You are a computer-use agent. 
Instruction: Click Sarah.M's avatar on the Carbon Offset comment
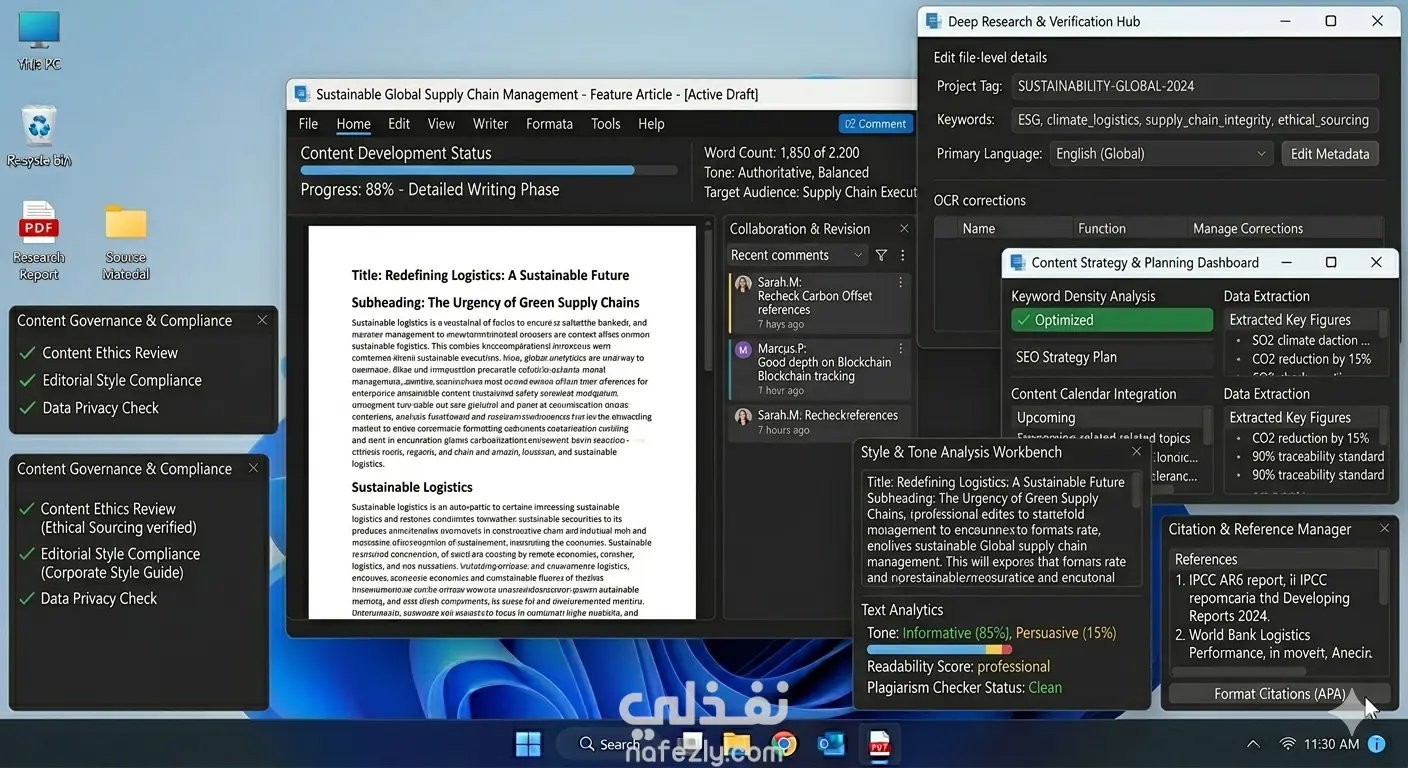tap(743, 284)
